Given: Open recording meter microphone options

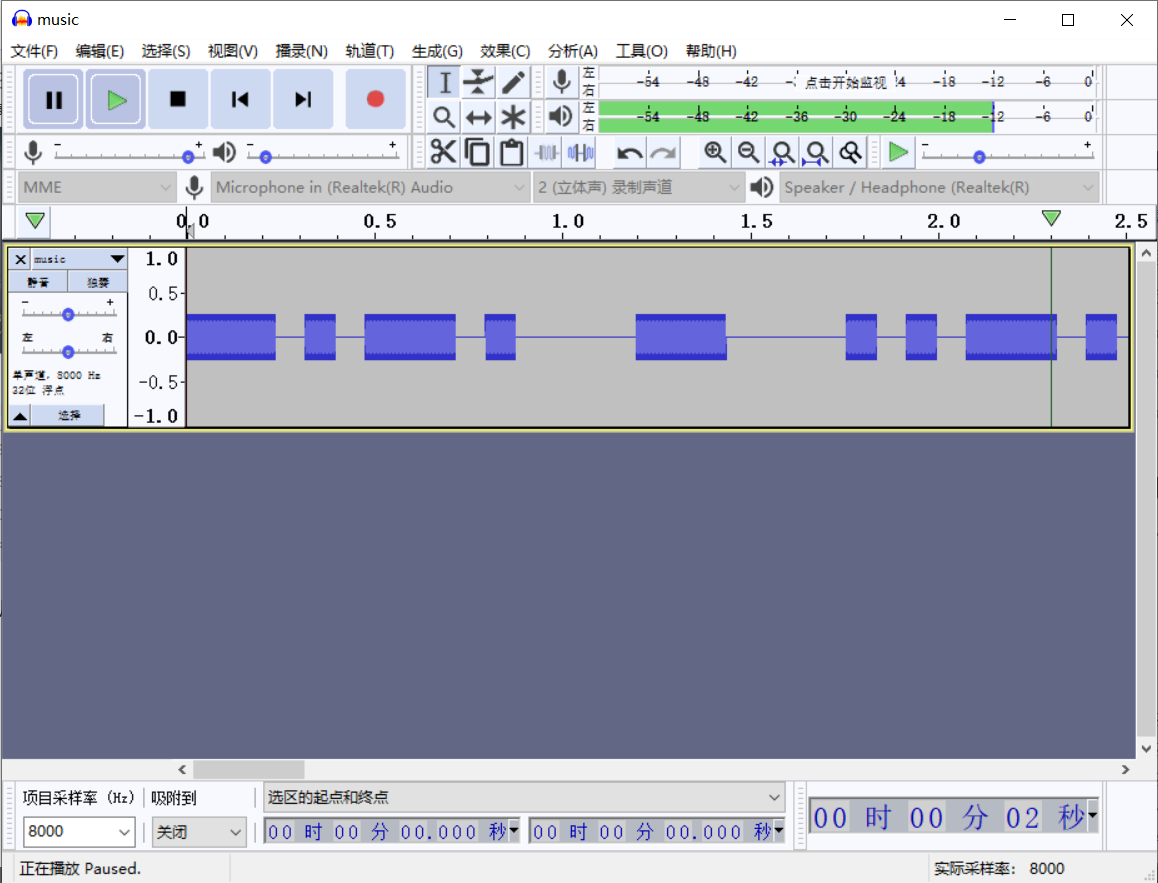Looking at the screenshot, I should 562,82.
